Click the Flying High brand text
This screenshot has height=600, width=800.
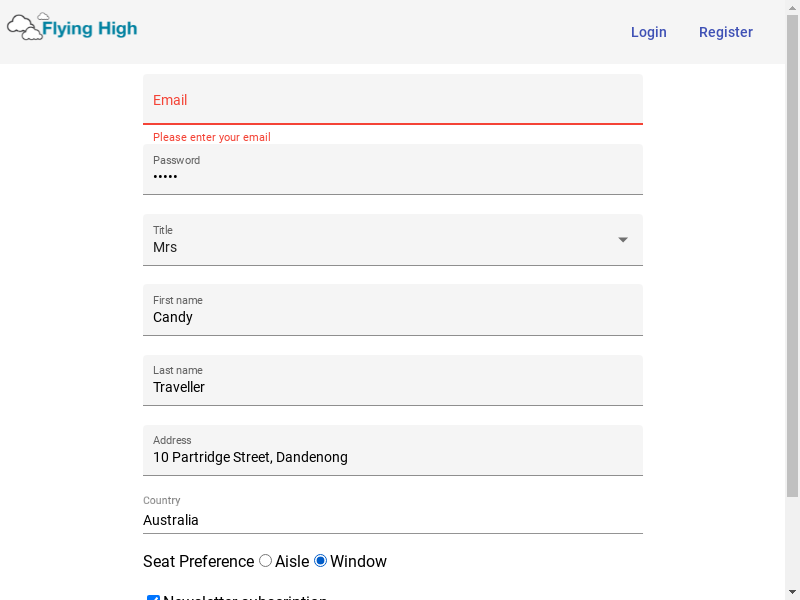click(90, 29)
